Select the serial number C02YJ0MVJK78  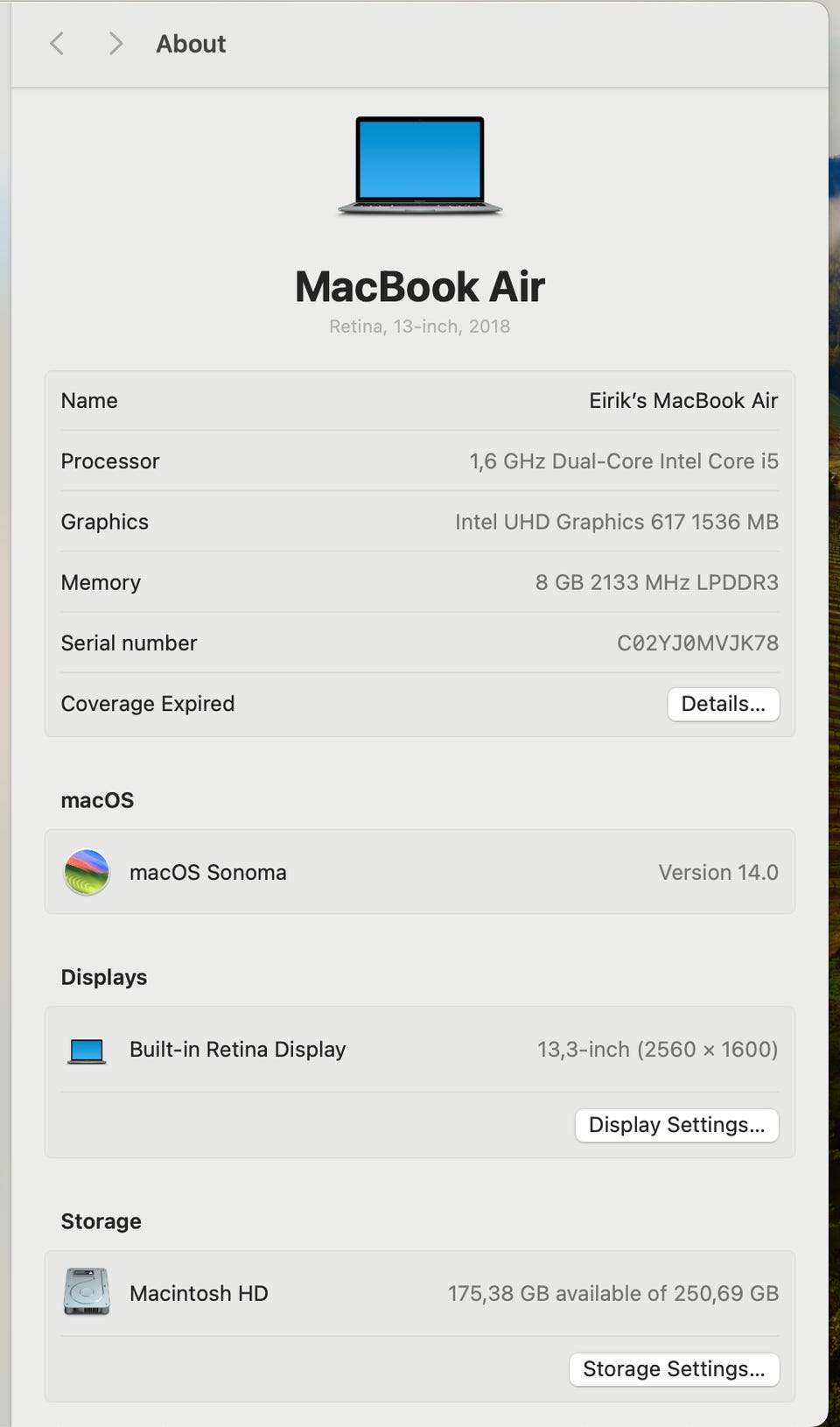tap(697, 643)
